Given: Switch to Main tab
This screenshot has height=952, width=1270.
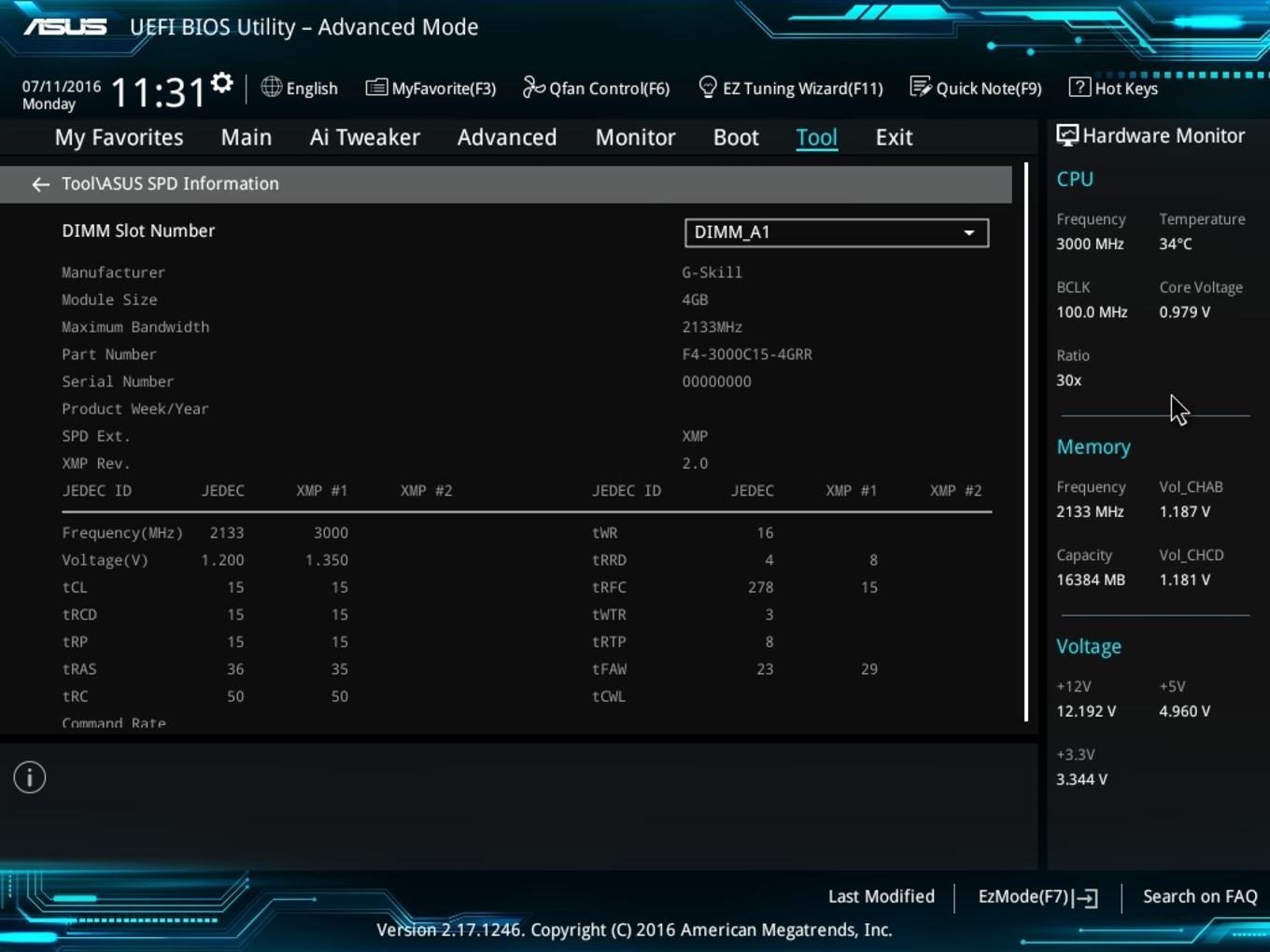Looking at the screenshot, I should tap(247, 137).
